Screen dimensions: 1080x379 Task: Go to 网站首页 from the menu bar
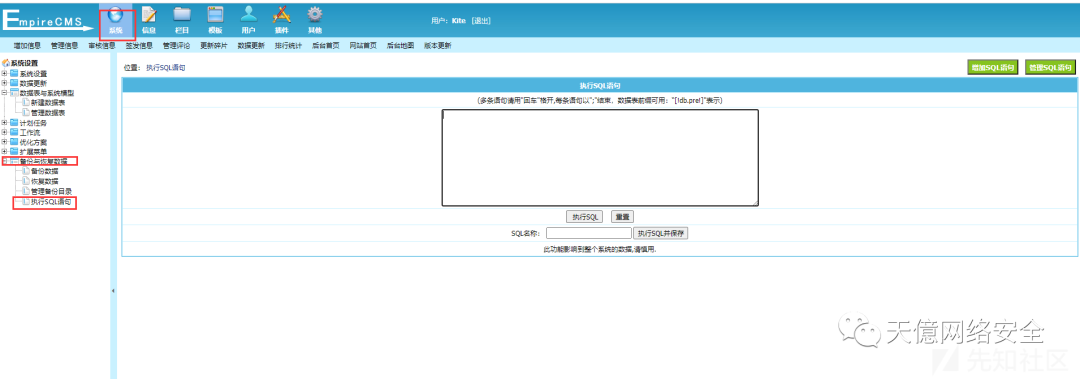[363, 46]
